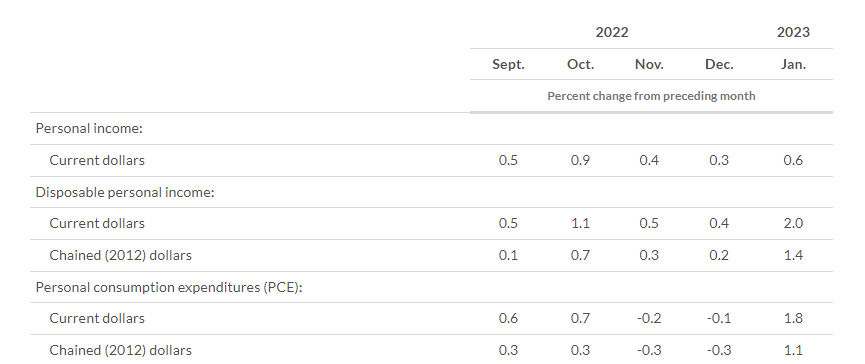Click the Nov. column header
The width and height of the screenshot is (865, 364).
649,65
